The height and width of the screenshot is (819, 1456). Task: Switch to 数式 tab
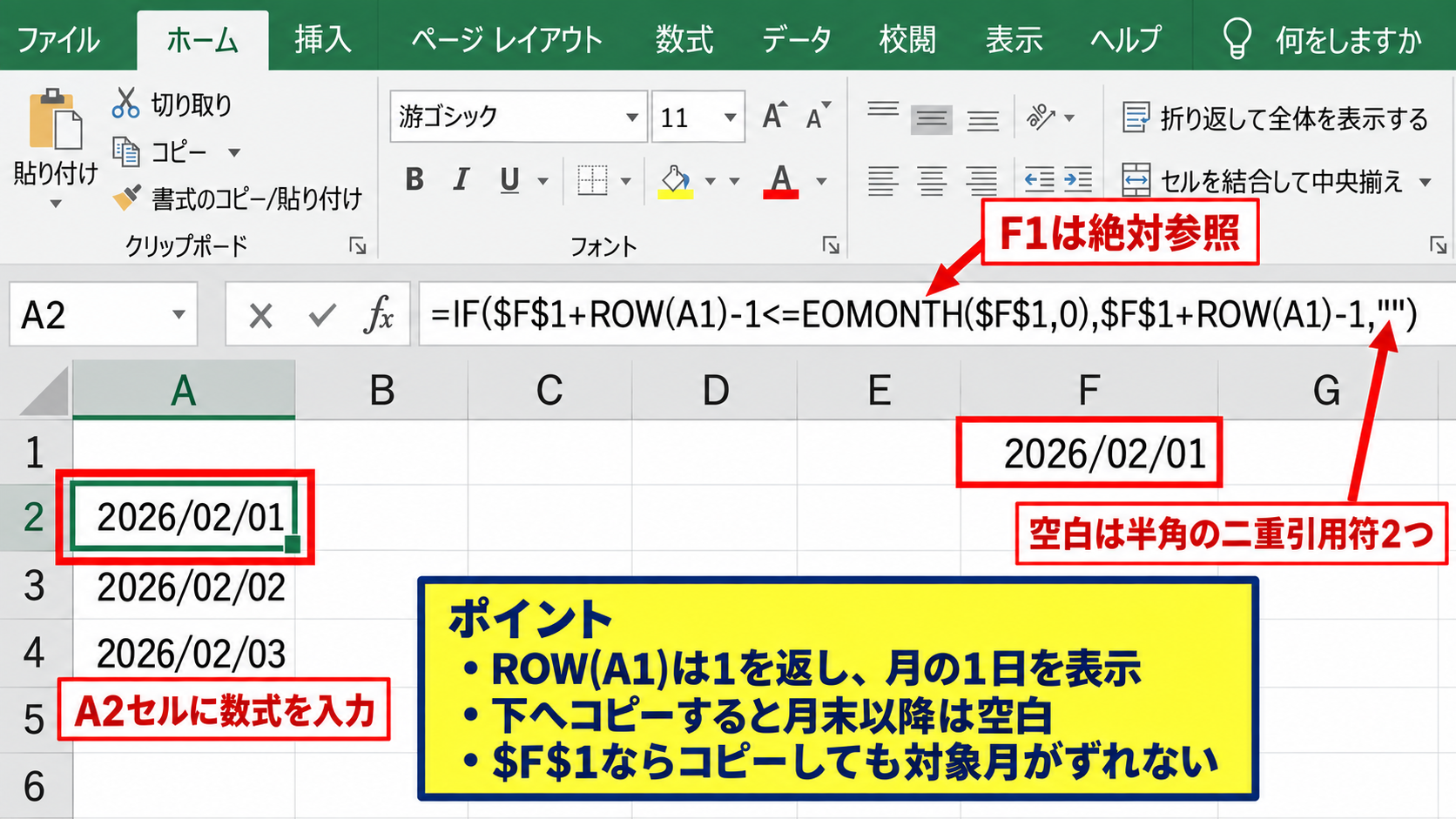click(684, 40)
